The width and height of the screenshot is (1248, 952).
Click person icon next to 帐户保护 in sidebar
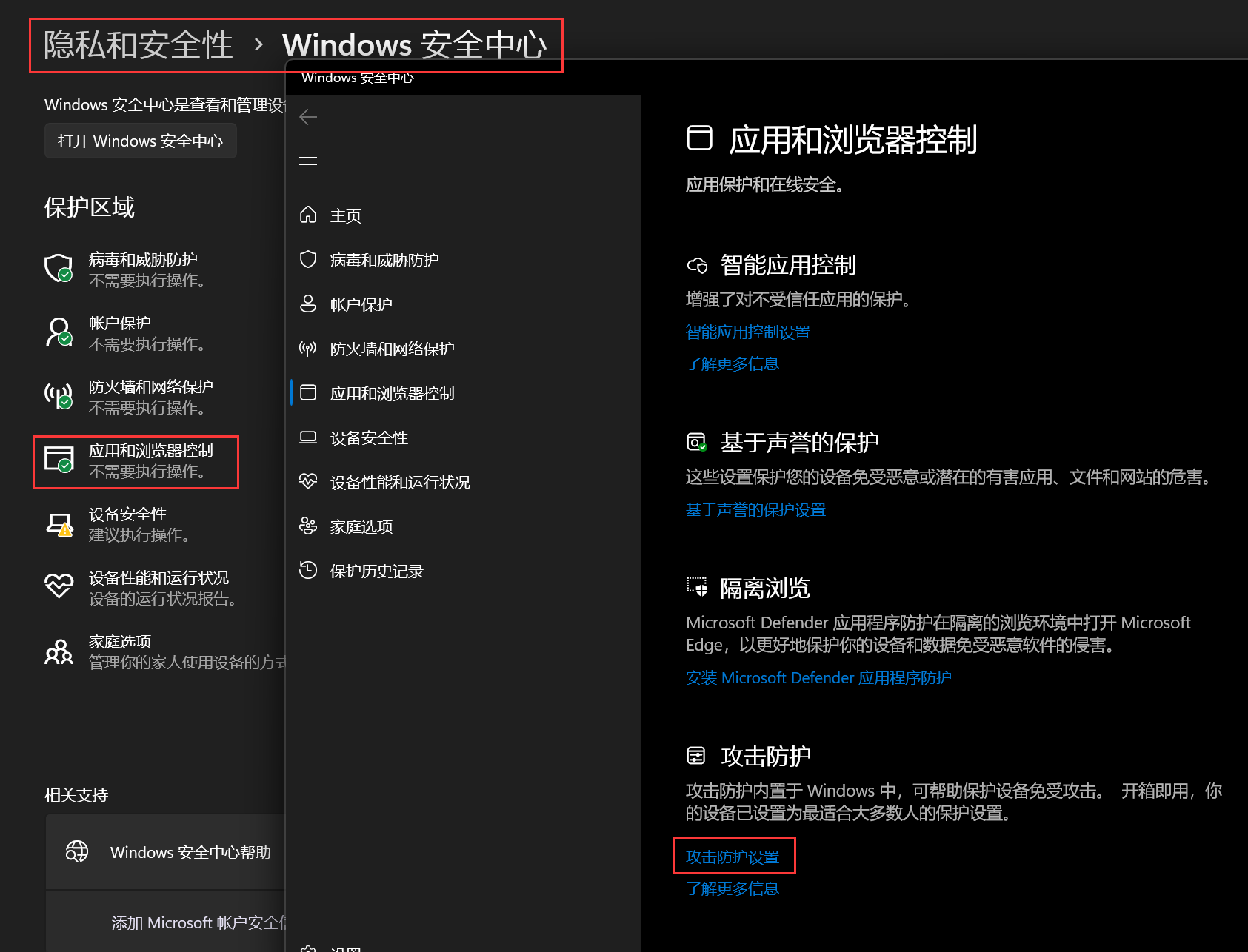pyautogui.click(x=308, y=304)
